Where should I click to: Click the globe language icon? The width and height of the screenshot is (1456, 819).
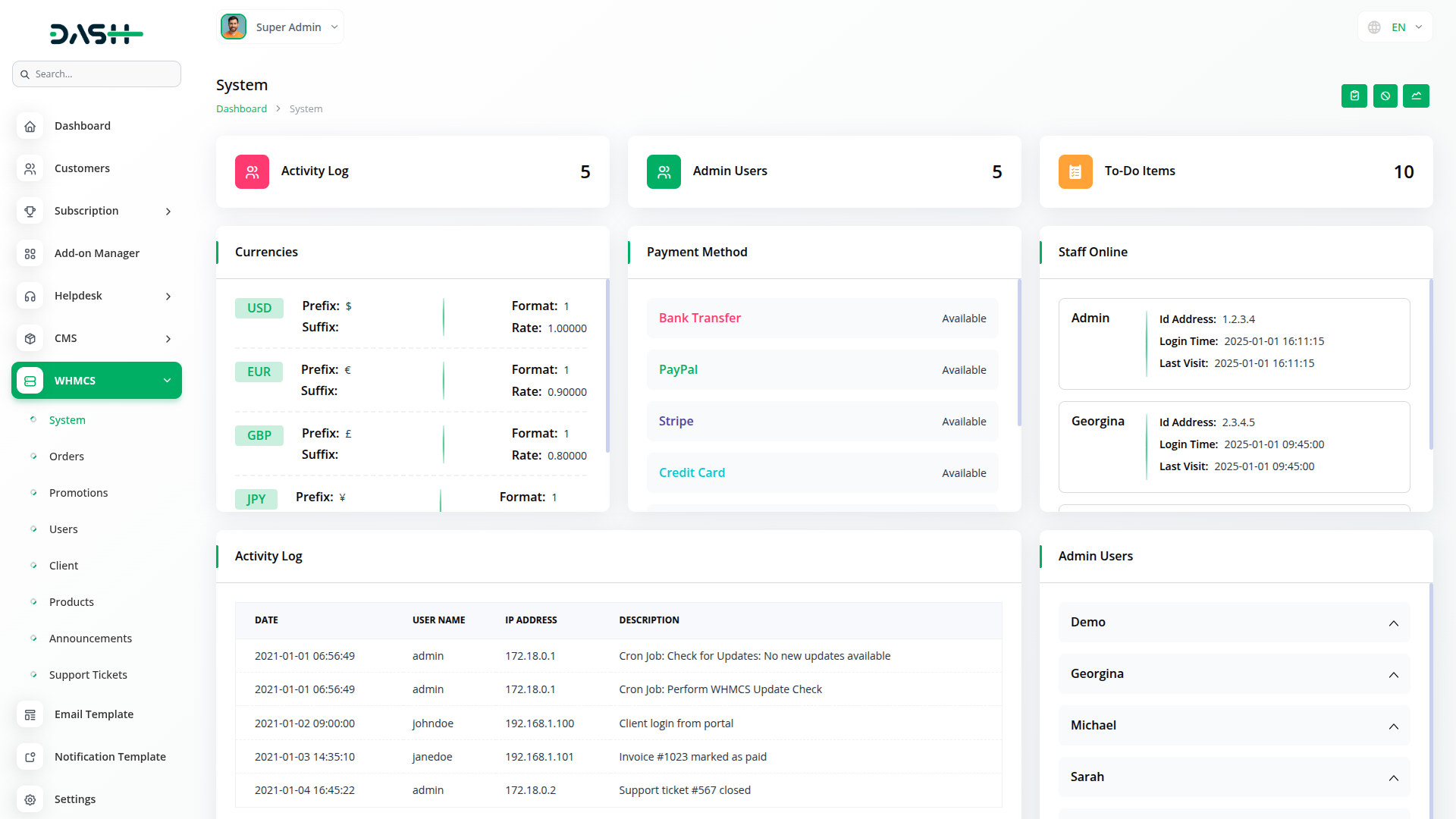coord(1374,27)
